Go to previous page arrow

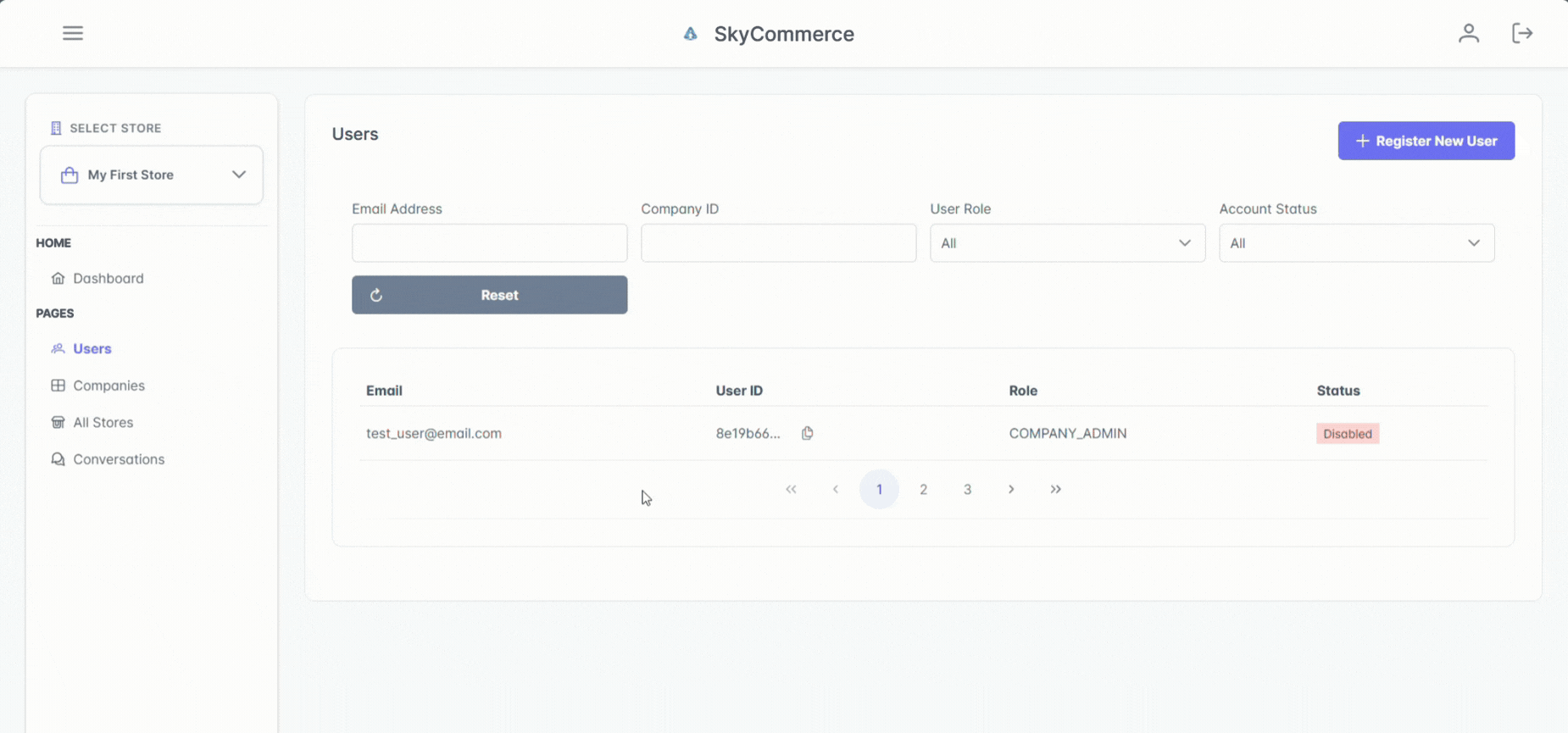tap(836, 489)
